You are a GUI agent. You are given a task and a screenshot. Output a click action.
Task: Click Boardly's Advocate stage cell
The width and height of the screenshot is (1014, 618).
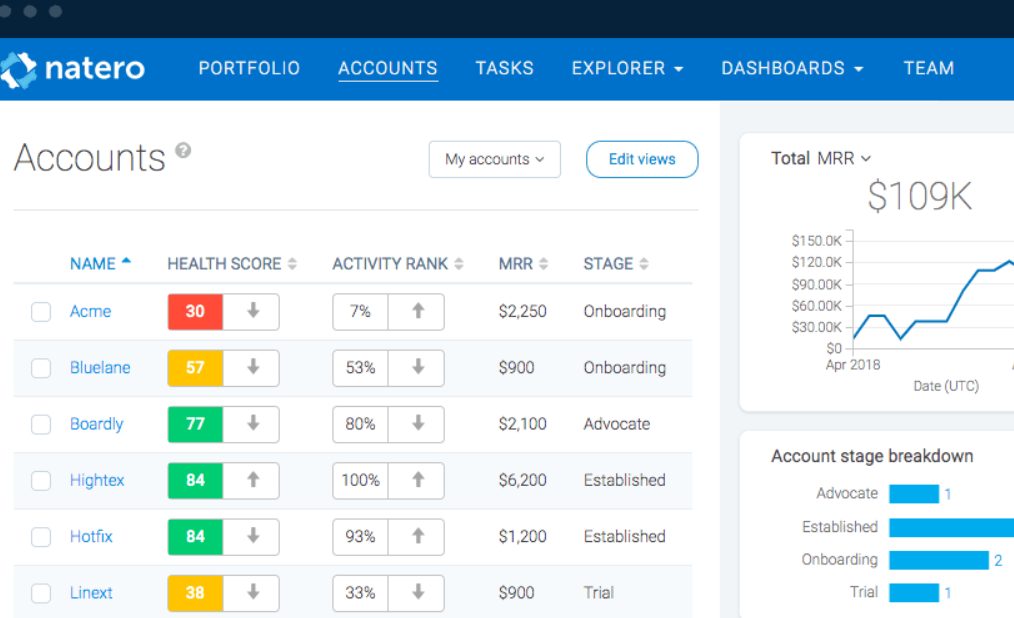tap(617, 424)
